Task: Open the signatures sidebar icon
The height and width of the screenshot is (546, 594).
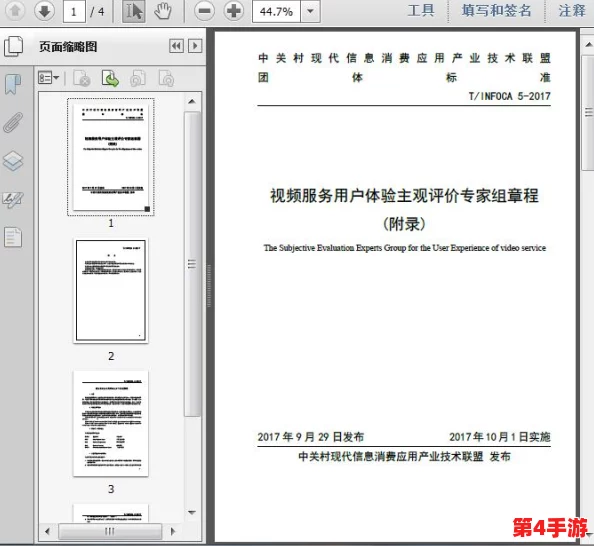Action: coord(13,199)
